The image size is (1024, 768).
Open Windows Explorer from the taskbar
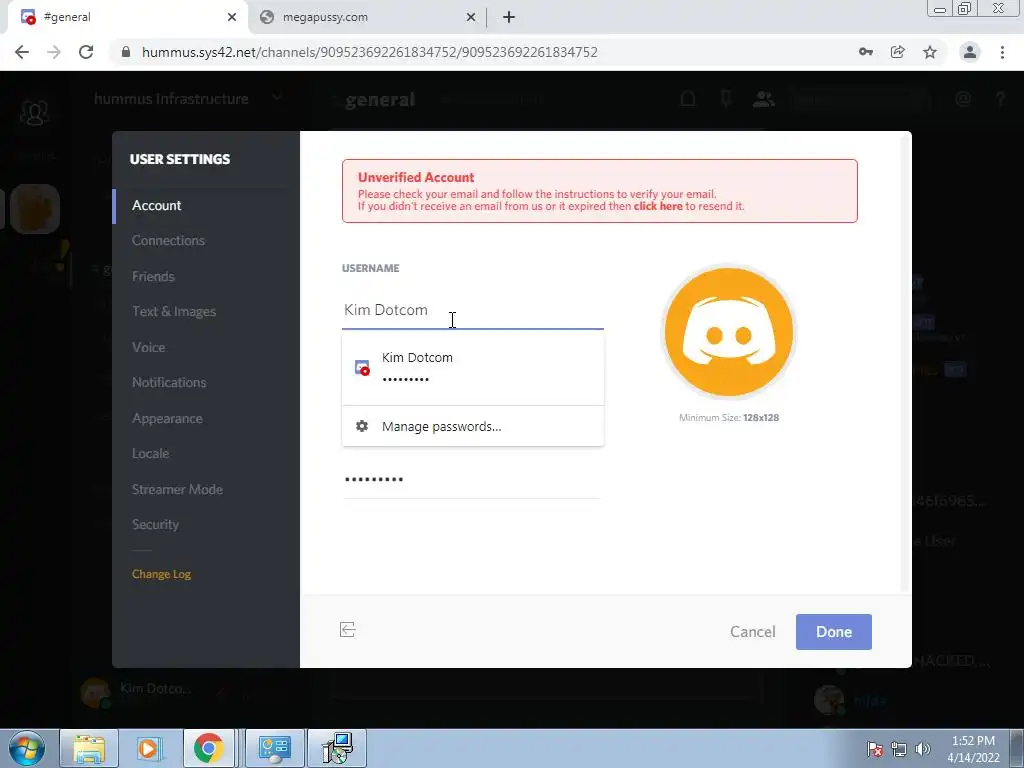pyautogui.click(x=89, y=748)
